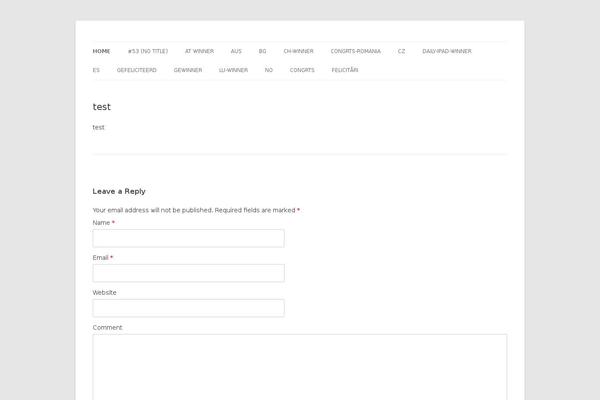Open the #53 (NO TITLE) page link
This screenshot has height=400, width=600.
(148, 51)
